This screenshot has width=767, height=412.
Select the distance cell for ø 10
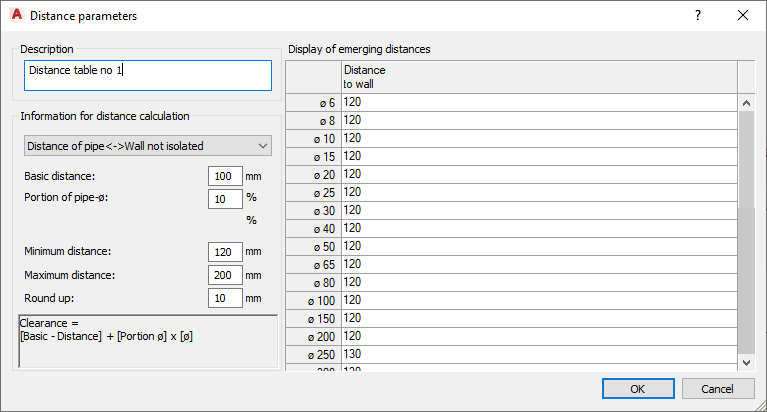[539, 138]
